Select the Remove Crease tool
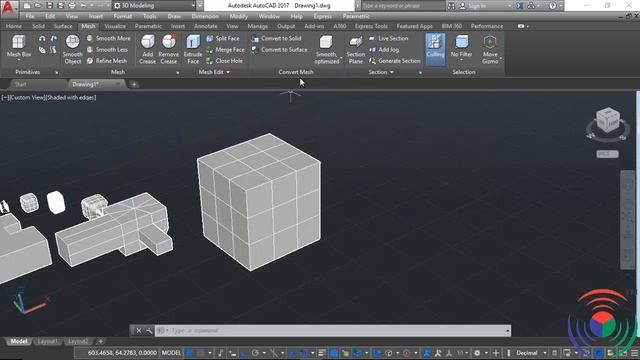This screenshot has width=640, height=360. point(169,49)
